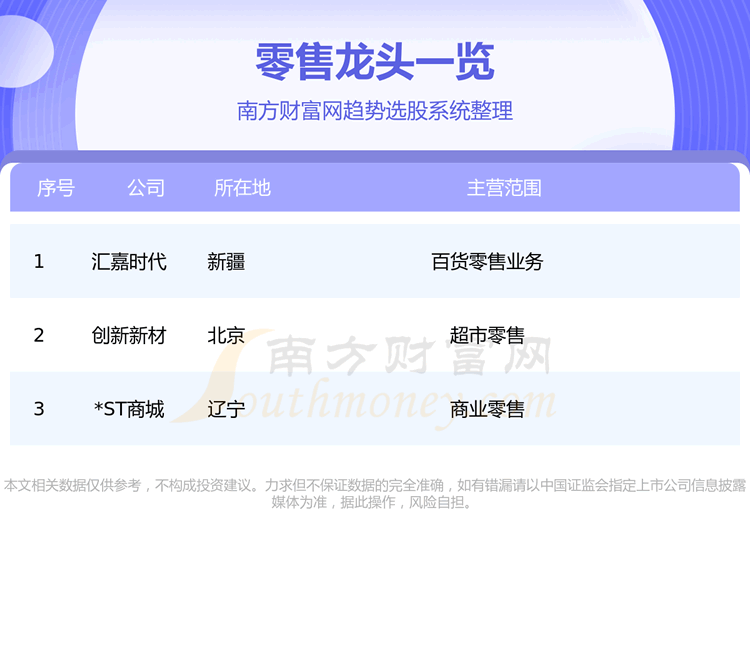Open the company 创新新材
The height and width of the screenshot is (656, 750).
tap(129, 336)
